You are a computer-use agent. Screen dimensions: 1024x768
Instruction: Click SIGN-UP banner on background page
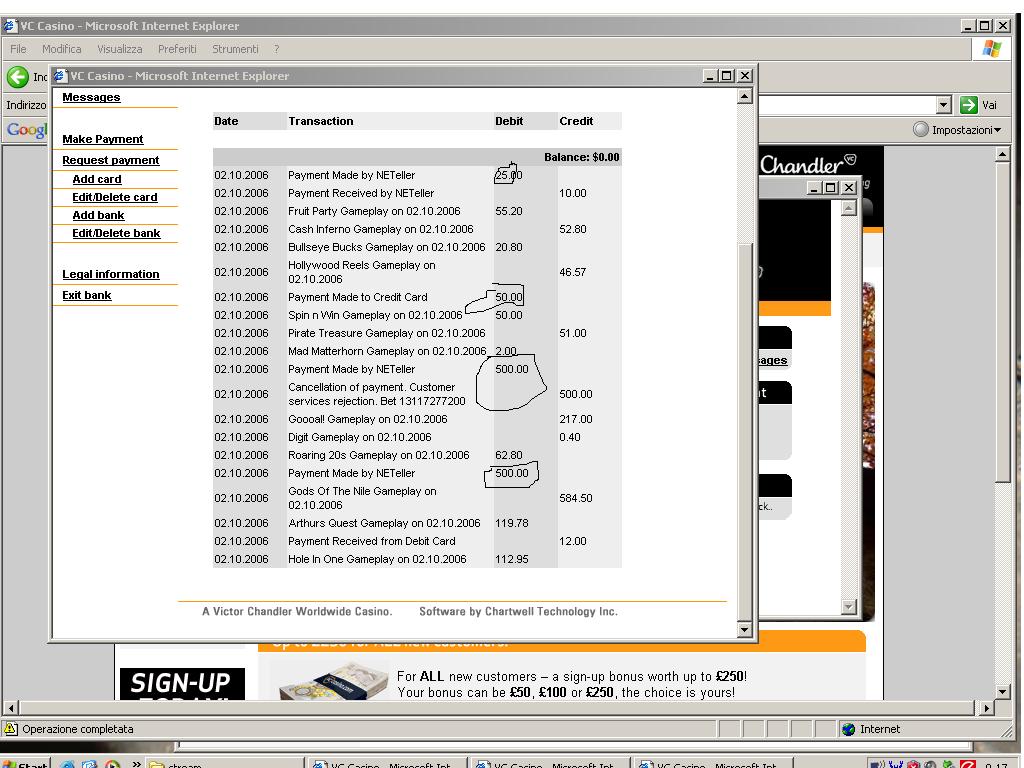182,684
